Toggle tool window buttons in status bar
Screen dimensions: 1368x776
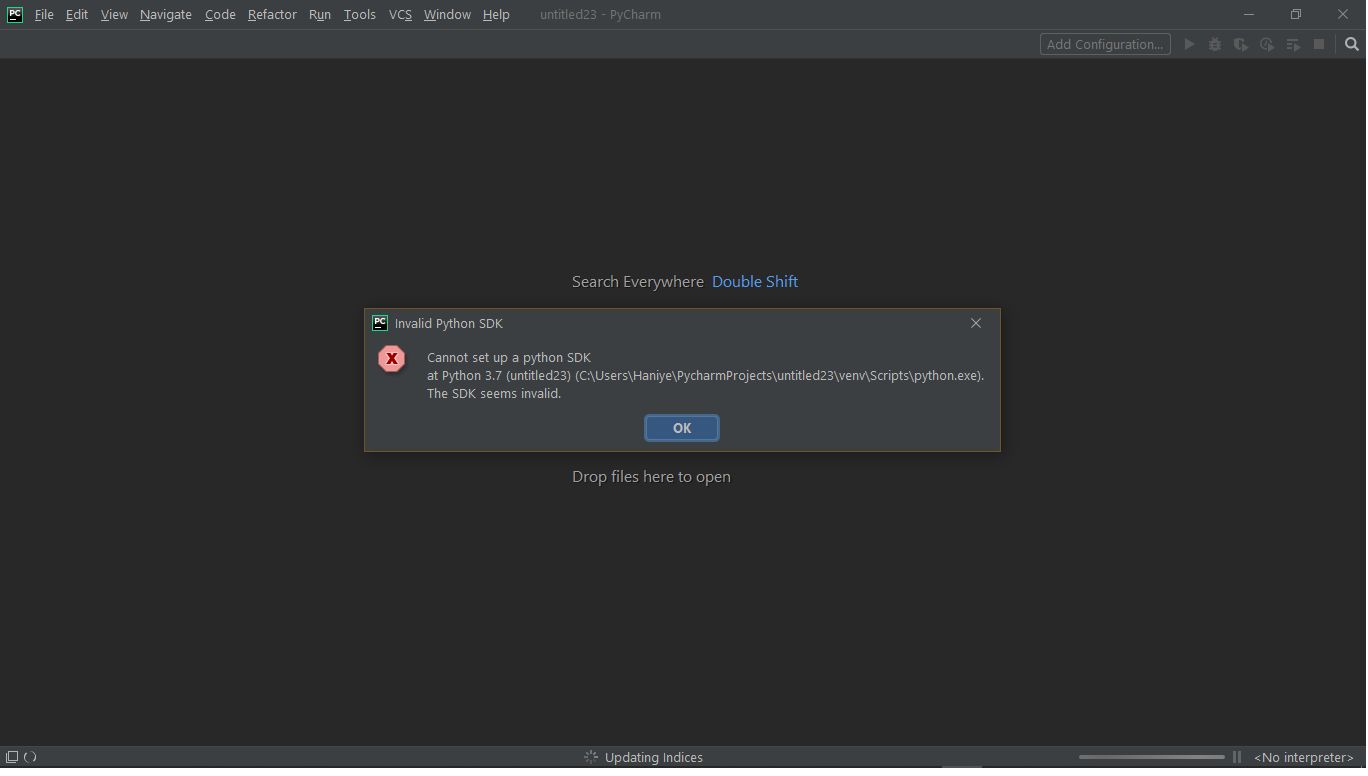click(12, 757)
